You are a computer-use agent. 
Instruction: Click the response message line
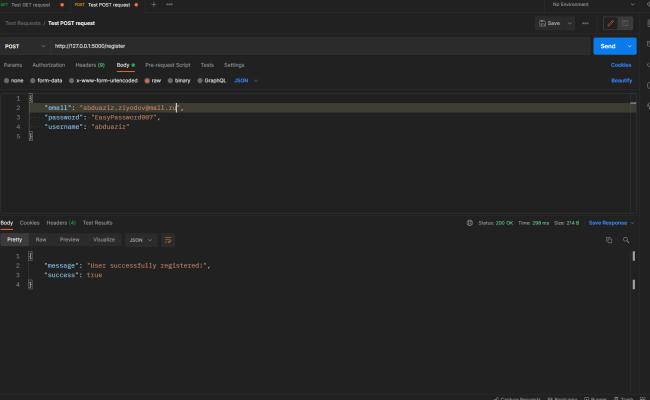[x=127, y=266]
